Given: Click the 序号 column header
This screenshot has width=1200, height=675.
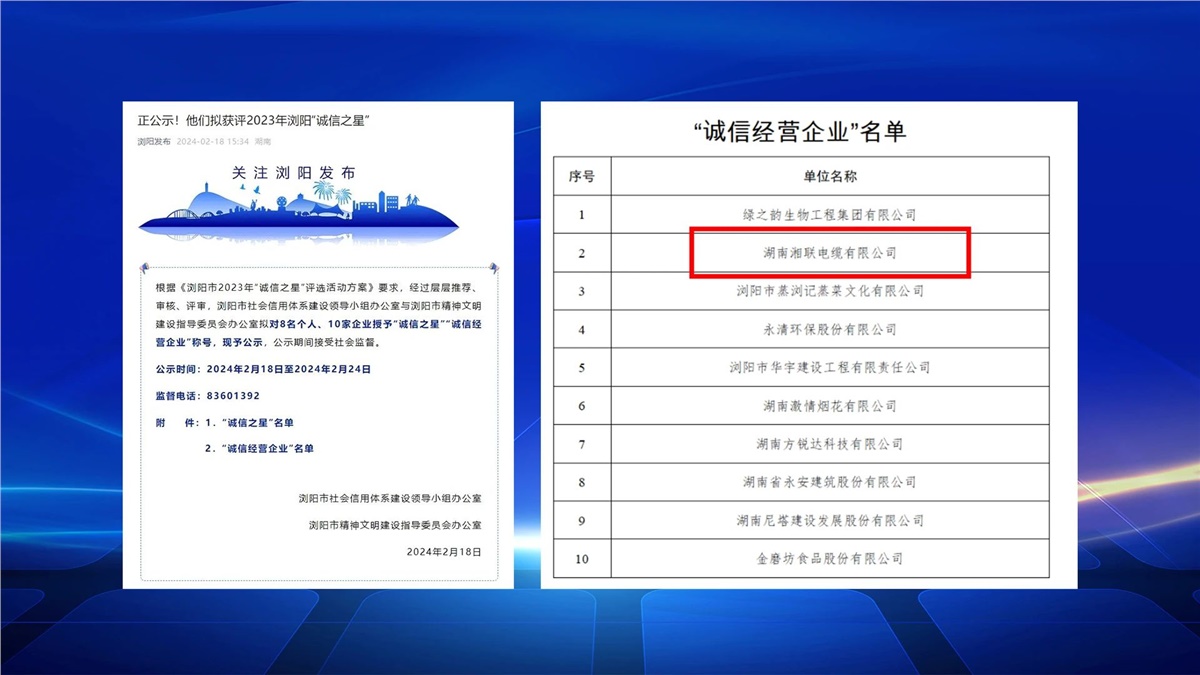Looking at the screenshot, I should coord(582,177).
